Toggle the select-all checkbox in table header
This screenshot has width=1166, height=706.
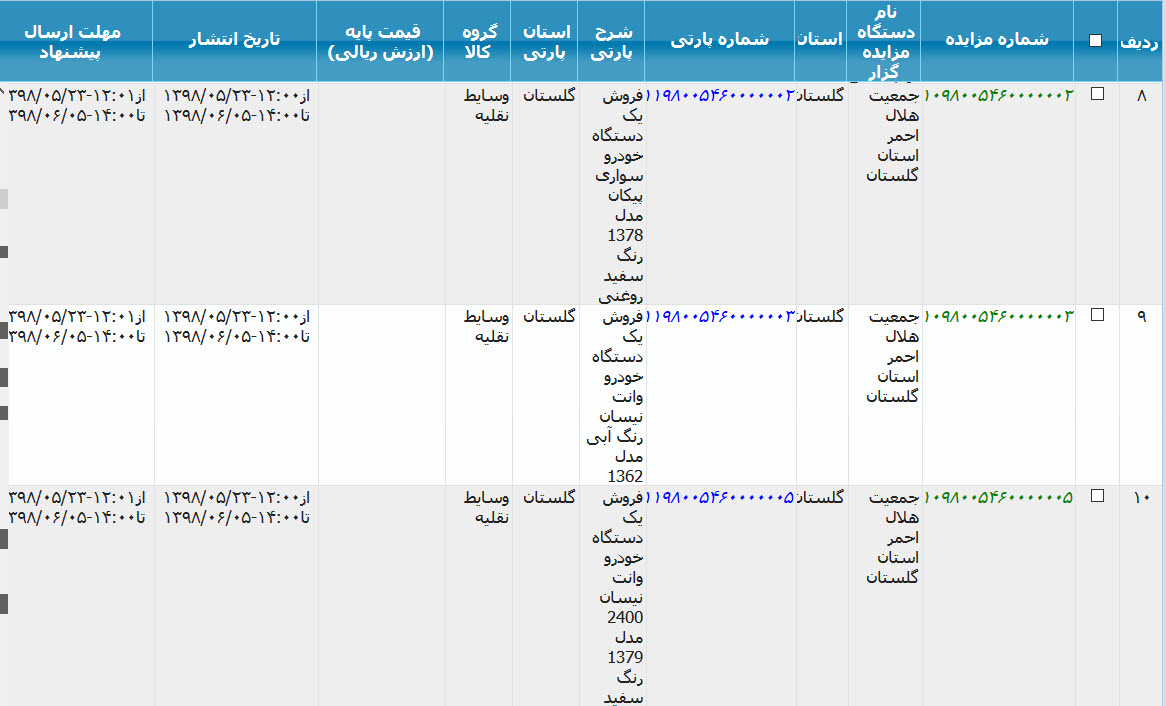click(1096, 41)
